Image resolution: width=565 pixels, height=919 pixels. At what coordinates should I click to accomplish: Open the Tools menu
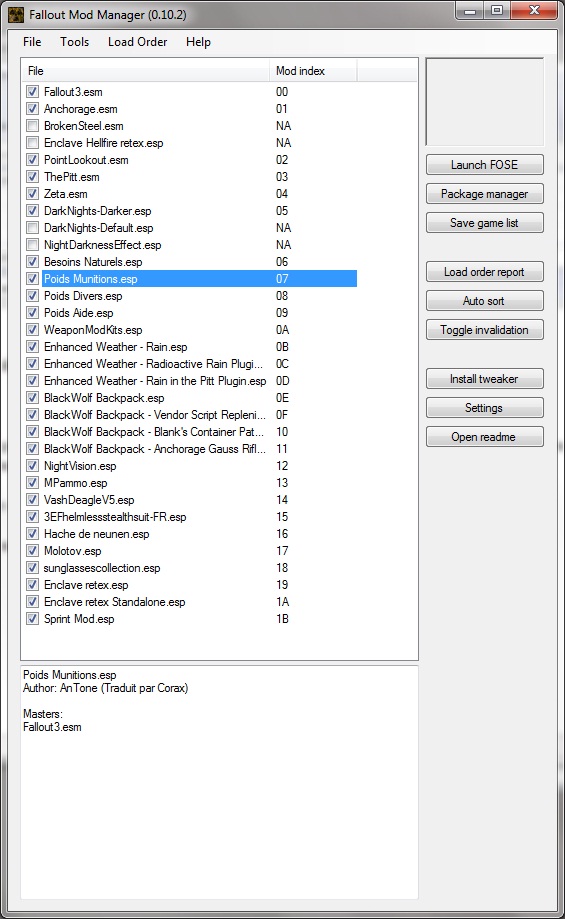pyautogui.click(x=74, y=42)
